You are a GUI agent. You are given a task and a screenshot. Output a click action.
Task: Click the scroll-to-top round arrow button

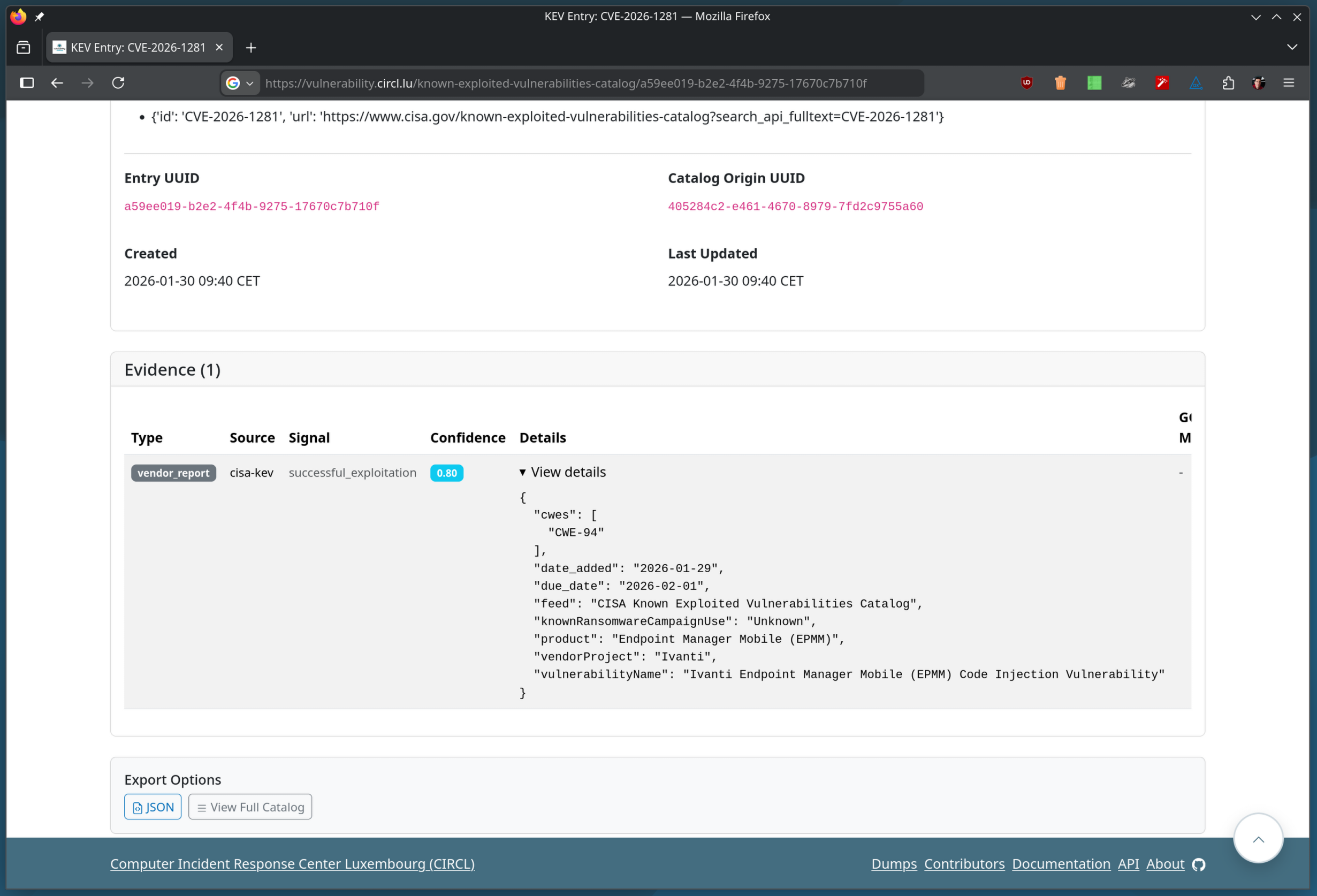coord(1258,839)
